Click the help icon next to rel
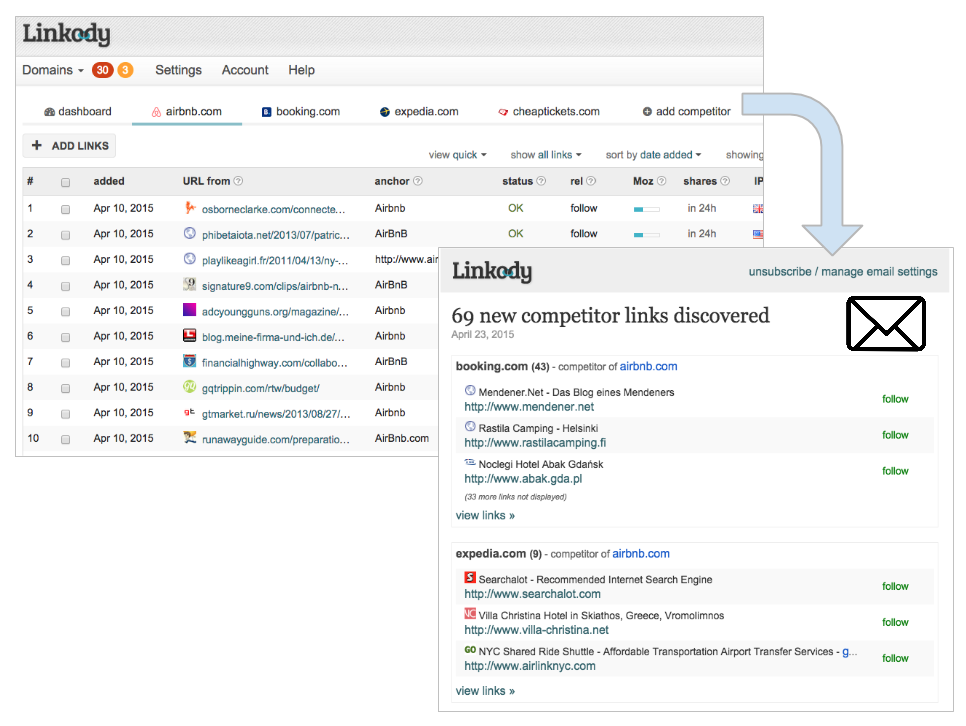This screenshot has height=726, width=966. click(x=591, y=181)
